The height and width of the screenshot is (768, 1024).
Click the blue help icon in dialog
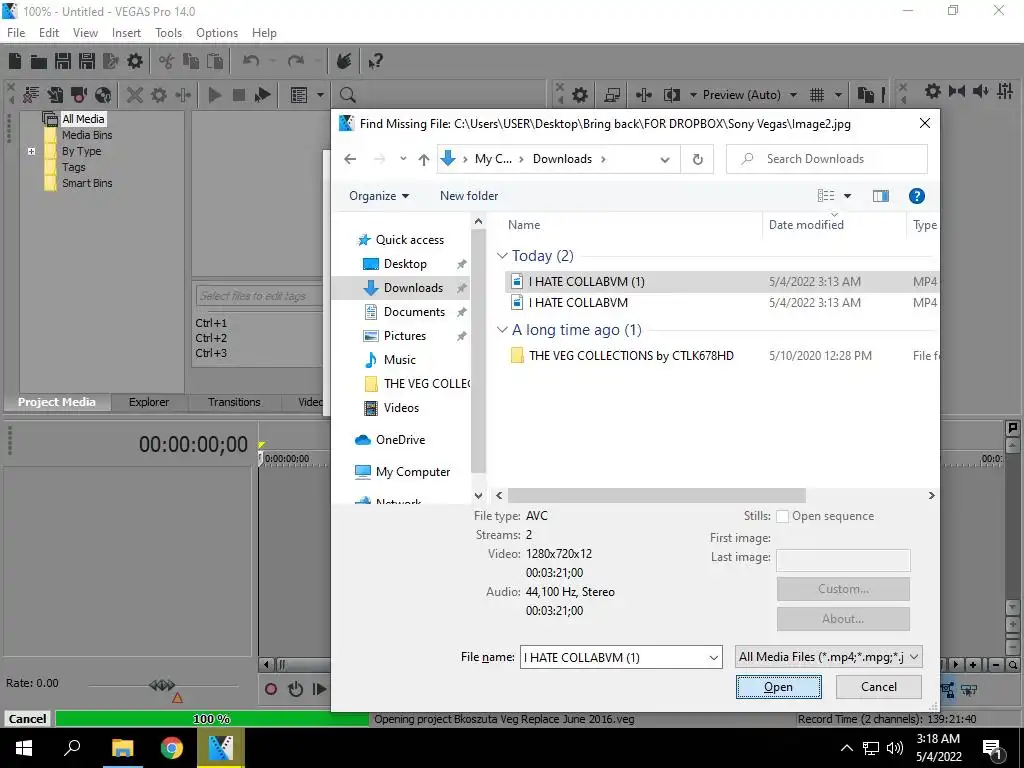click(917, 196)
